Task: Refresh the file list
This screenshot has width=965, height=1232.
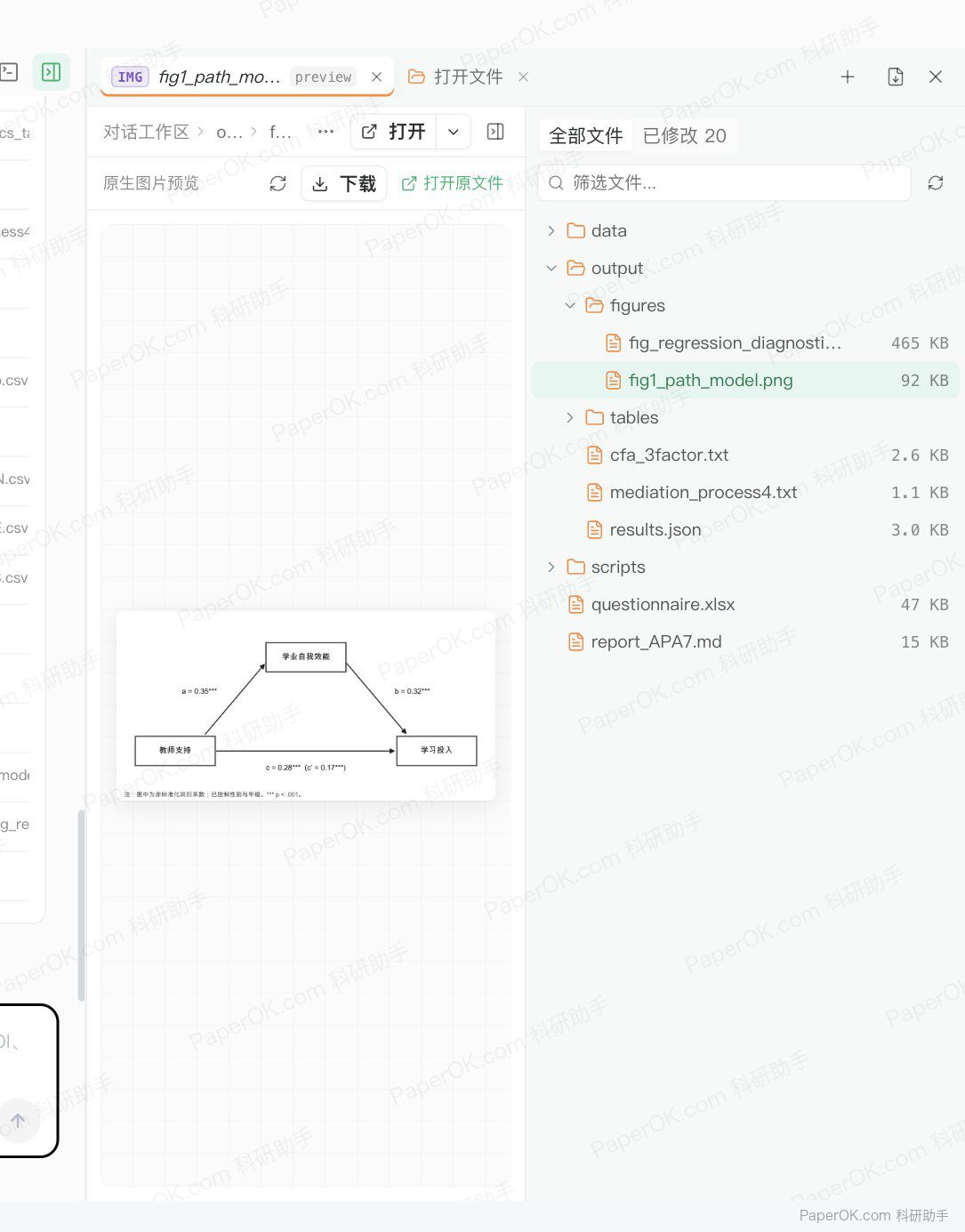Action: coord(936,182)
